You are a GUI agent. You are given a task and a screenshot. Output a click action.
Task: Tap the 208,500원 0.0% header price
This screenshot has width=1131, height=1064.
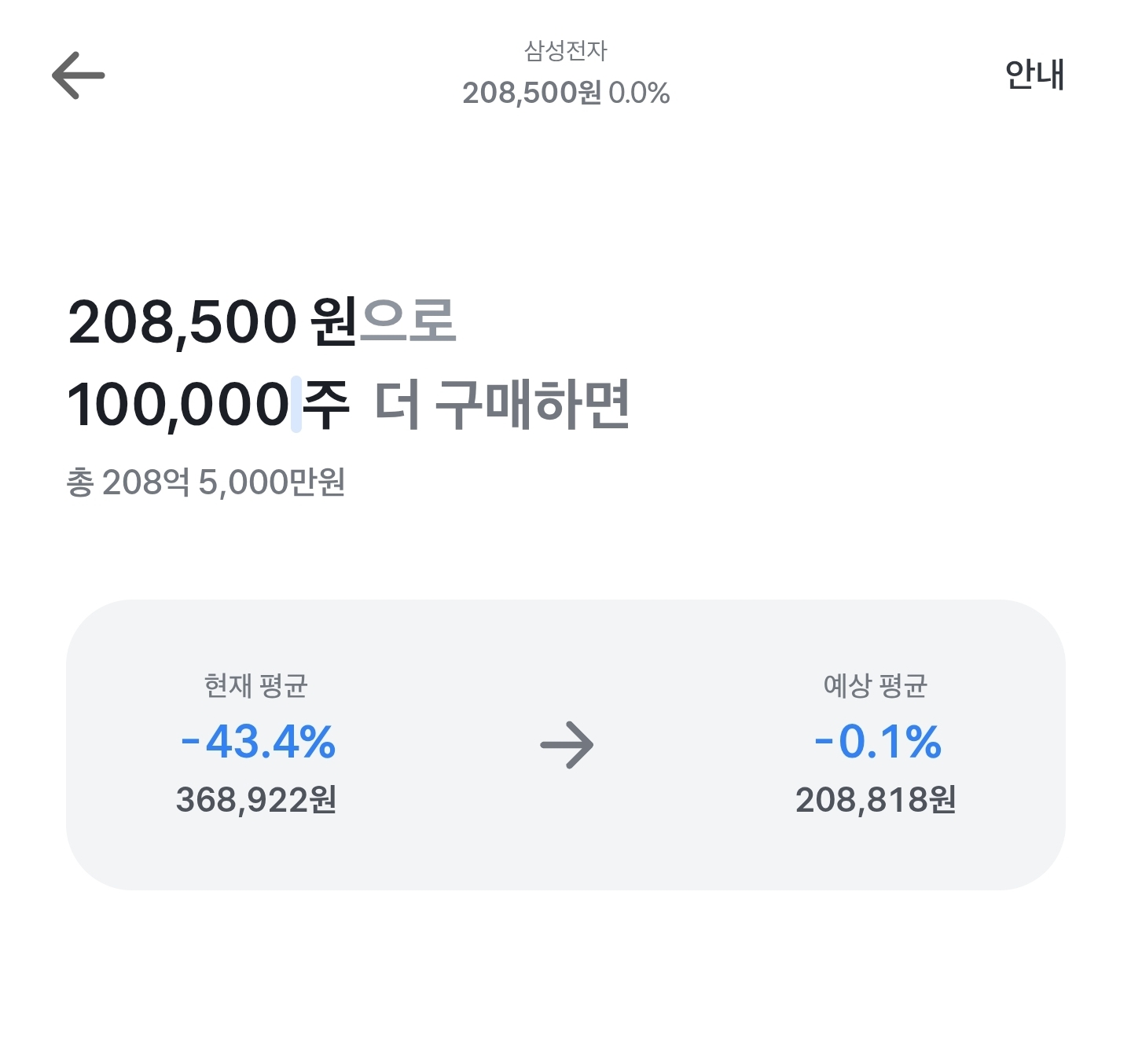565,93
